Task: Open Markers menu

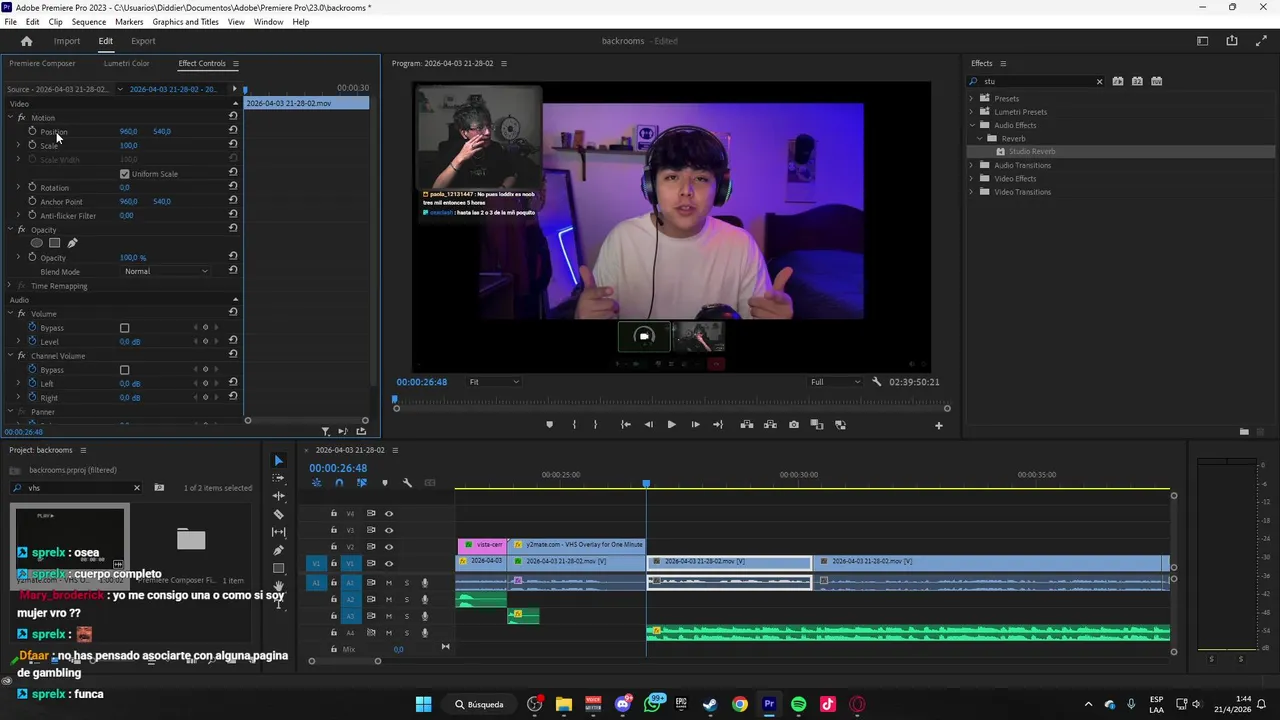Action: click(x=129, y=22)
